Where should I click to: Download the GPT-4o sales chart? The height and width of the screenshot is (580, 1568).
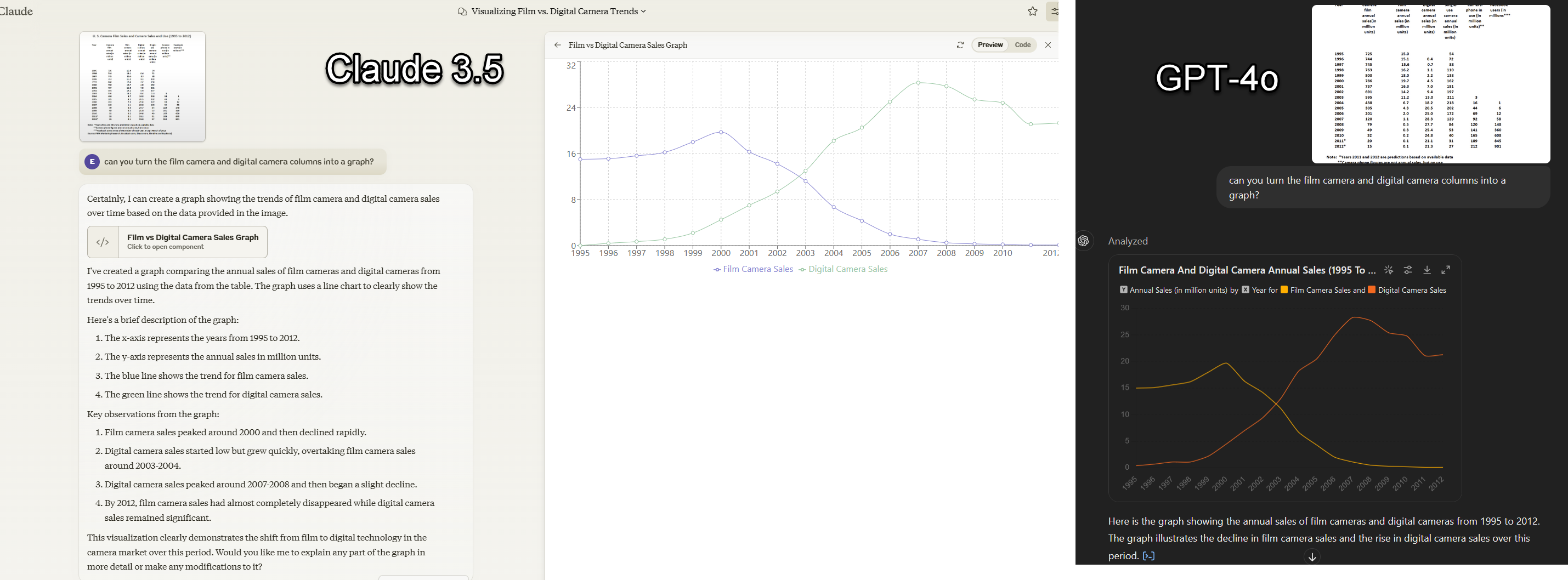click(x=1427, y=270)
